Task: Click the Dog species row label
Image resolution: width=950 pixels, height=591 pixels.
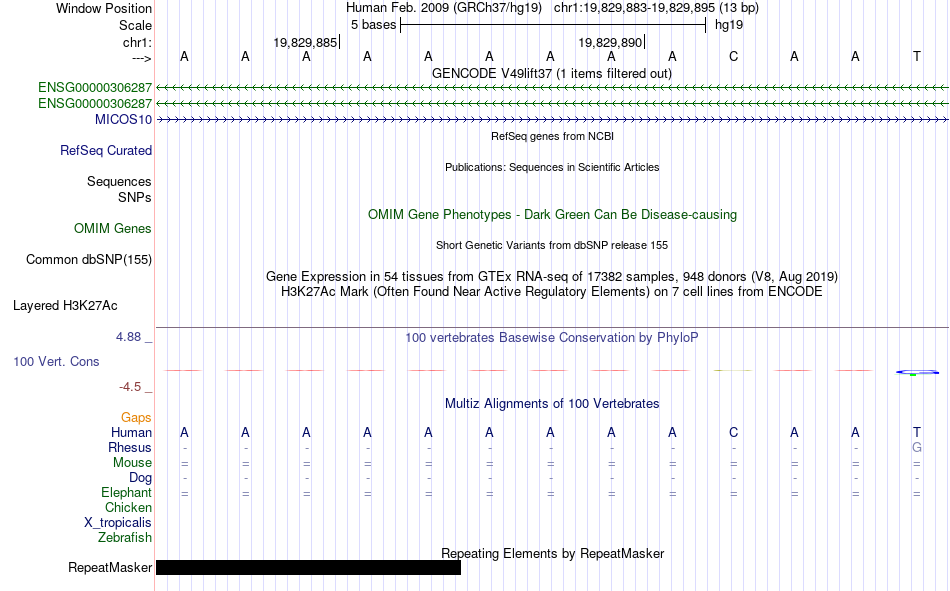Action: 140,478
